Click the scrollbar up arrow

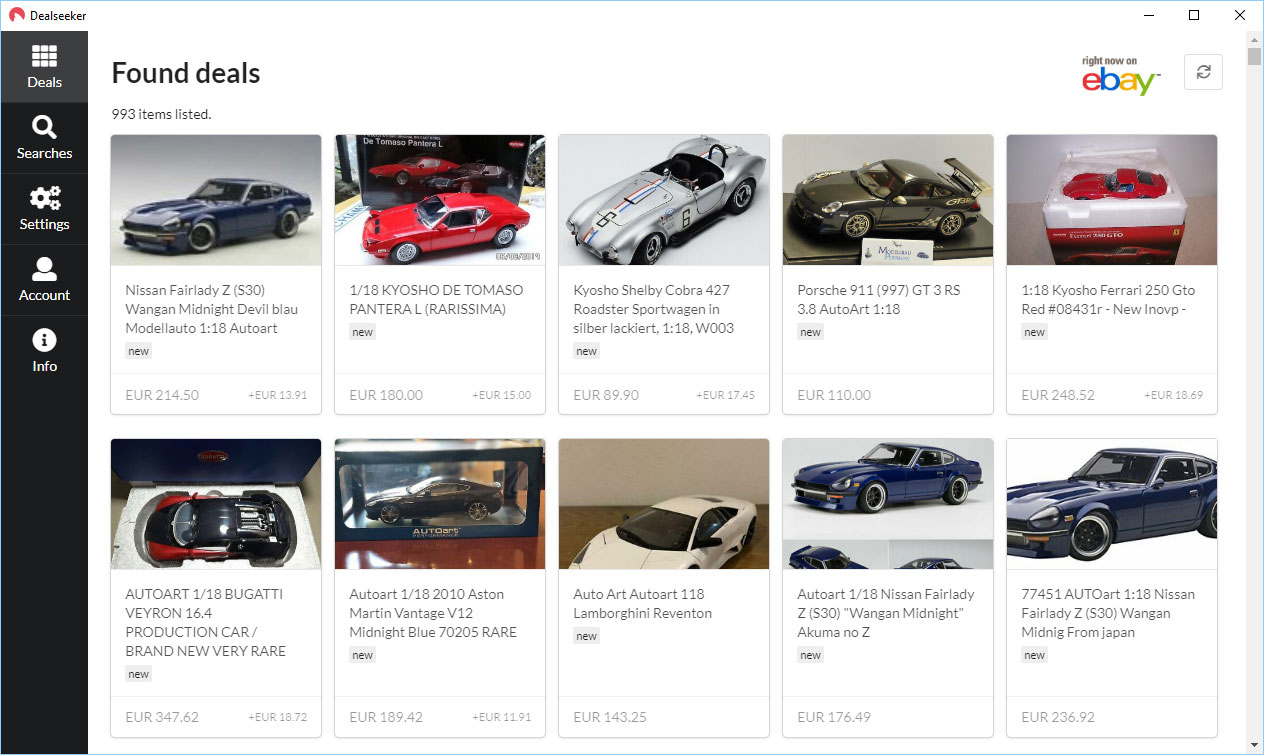click(1254, 39)
